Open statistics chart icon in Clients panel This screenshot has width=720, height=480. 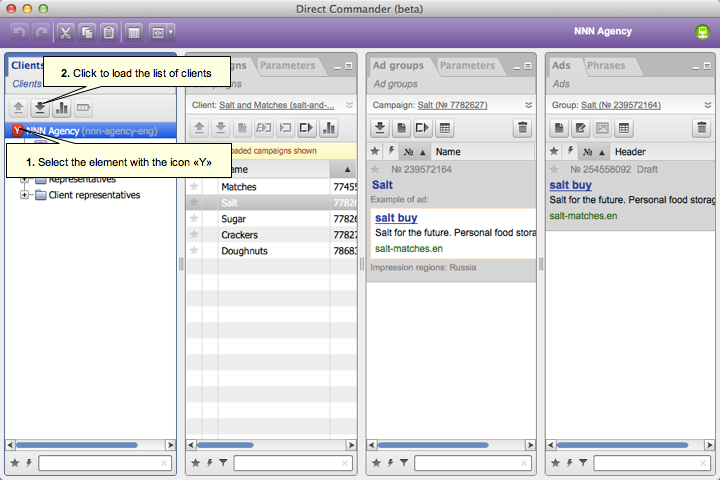pos(62,107)
